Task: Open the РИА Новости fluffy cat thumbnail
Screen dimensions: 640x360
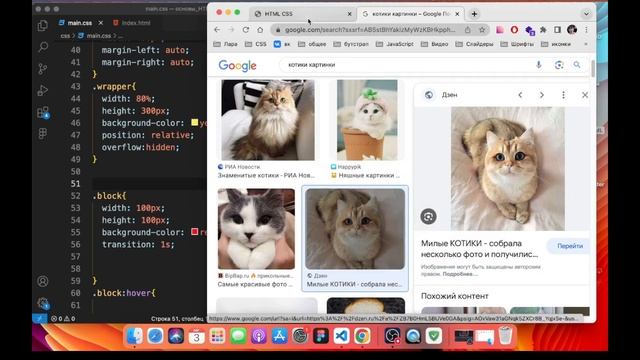Action: point(268,120)
